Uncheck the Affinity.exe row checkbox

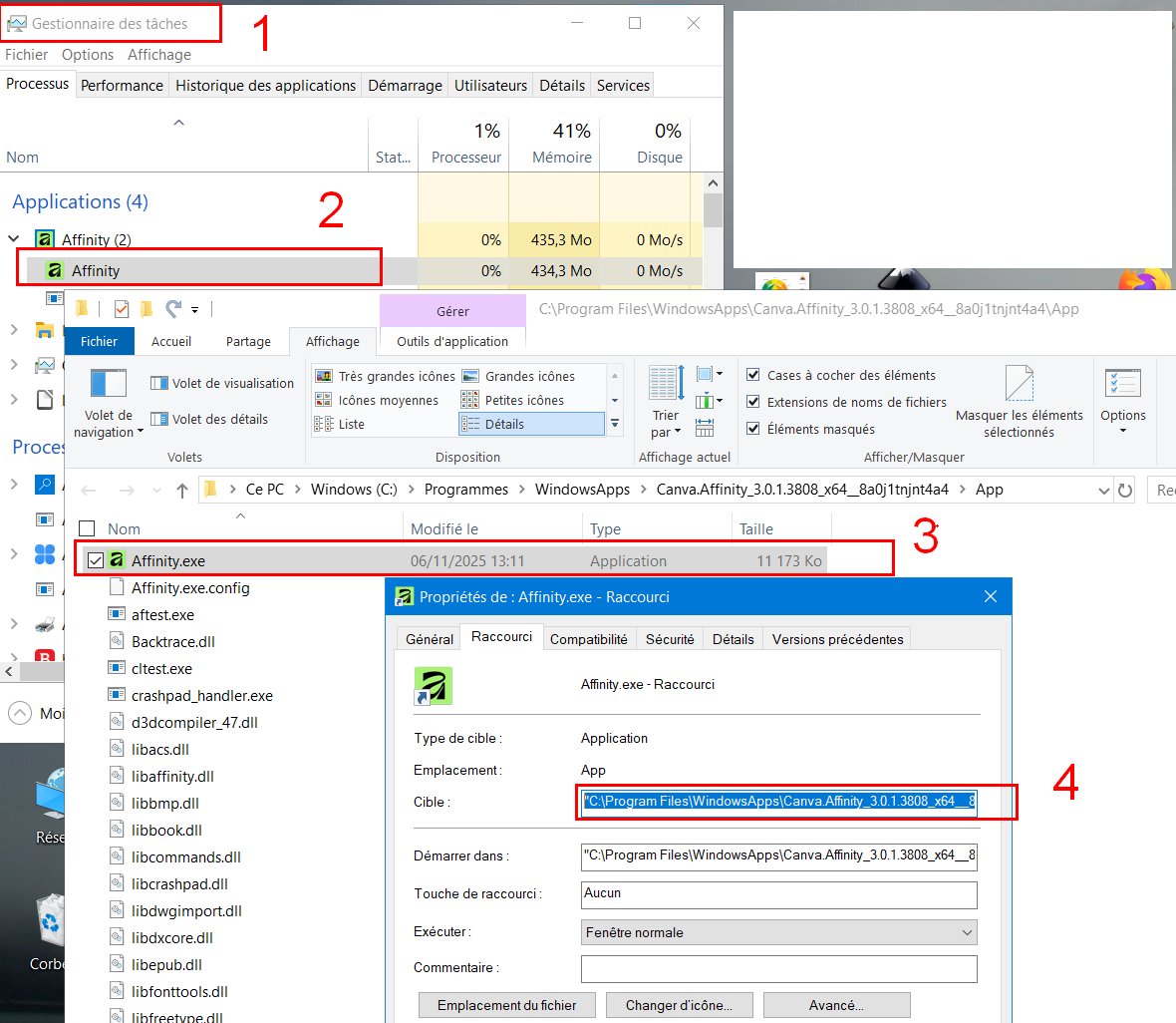coord(96,560)
